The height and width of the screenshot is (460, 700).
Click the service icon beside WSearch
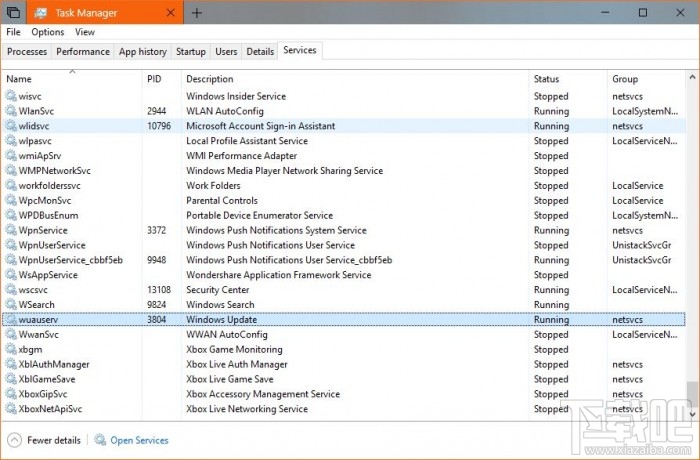pos(11,305)
